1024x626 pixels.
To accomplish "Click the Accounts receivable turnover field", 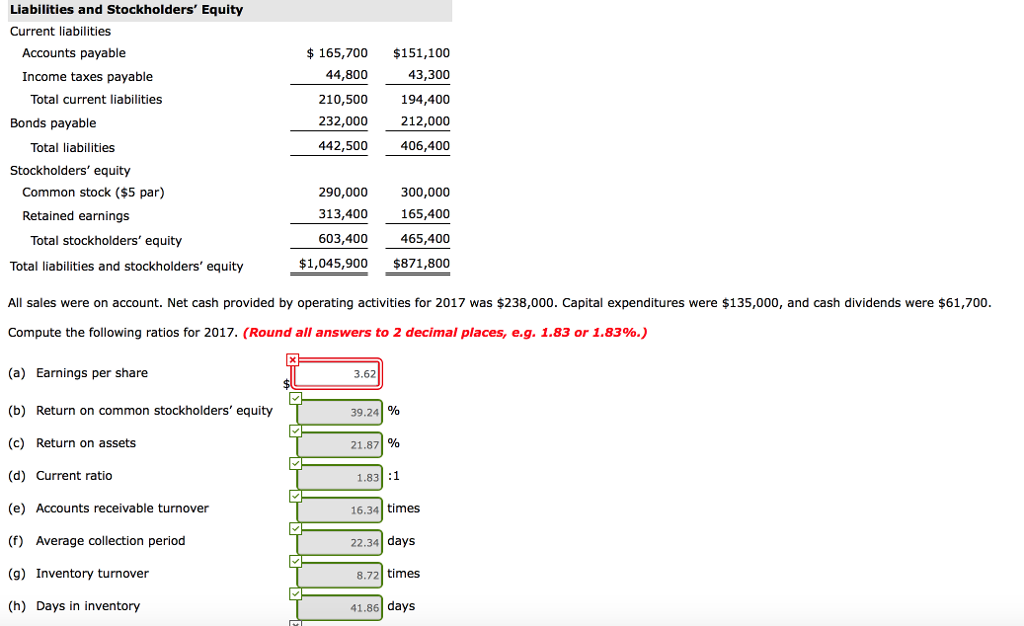I will [339, 510].
